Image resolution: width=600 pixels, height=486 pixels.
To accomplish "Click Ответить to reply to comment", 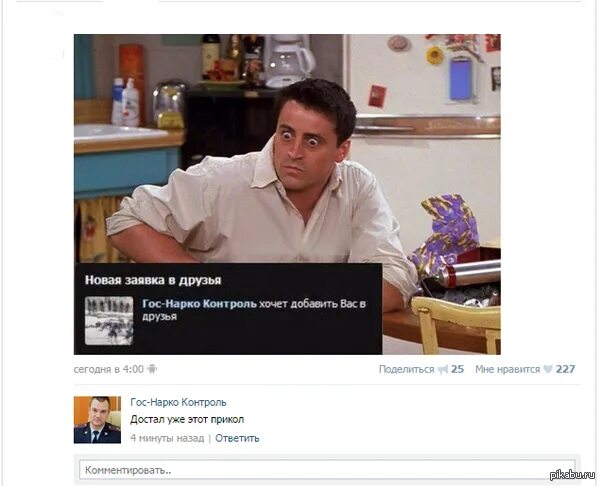I will (237, 438).
